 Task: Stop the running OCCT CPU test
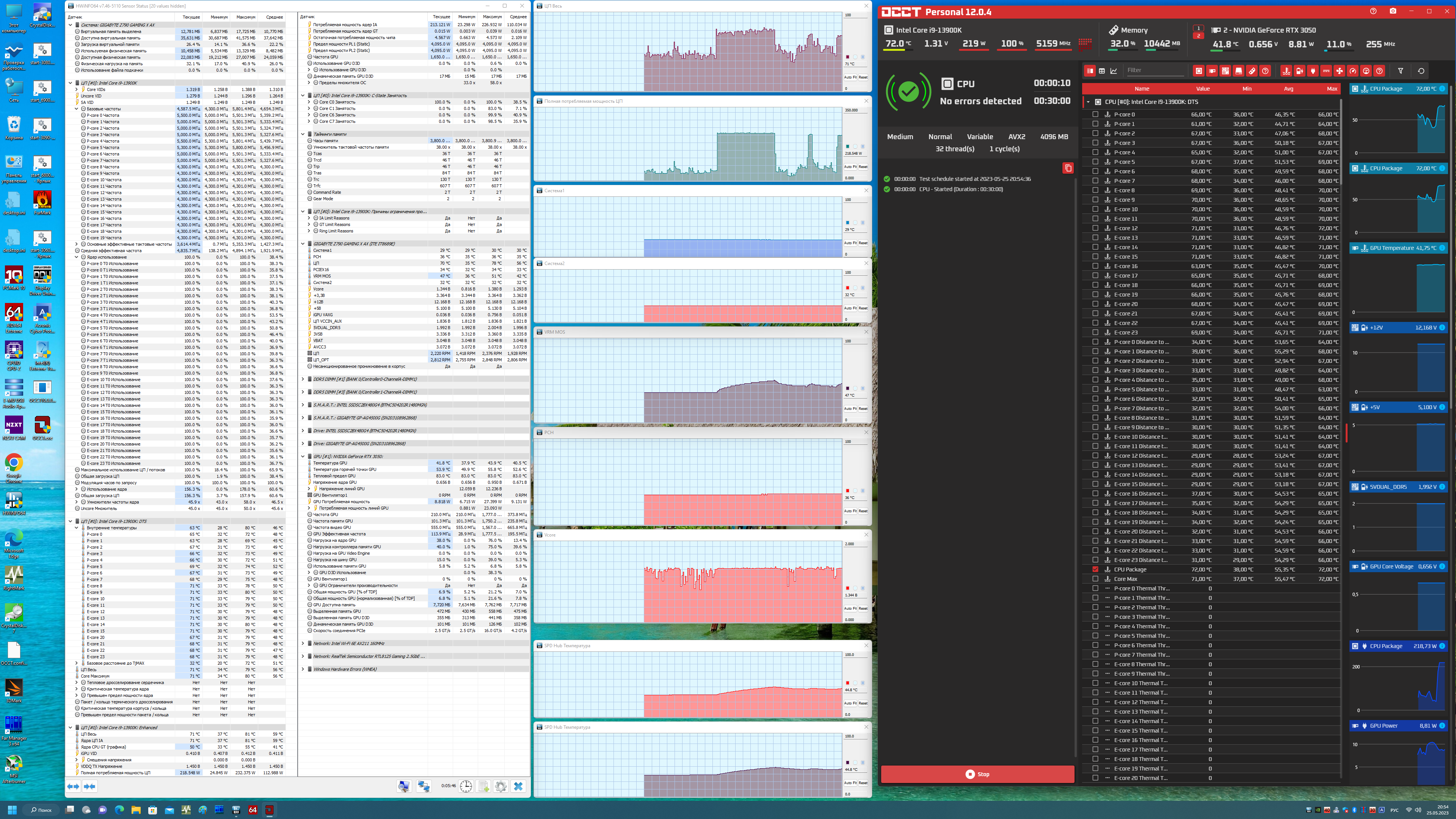[977, 774]
